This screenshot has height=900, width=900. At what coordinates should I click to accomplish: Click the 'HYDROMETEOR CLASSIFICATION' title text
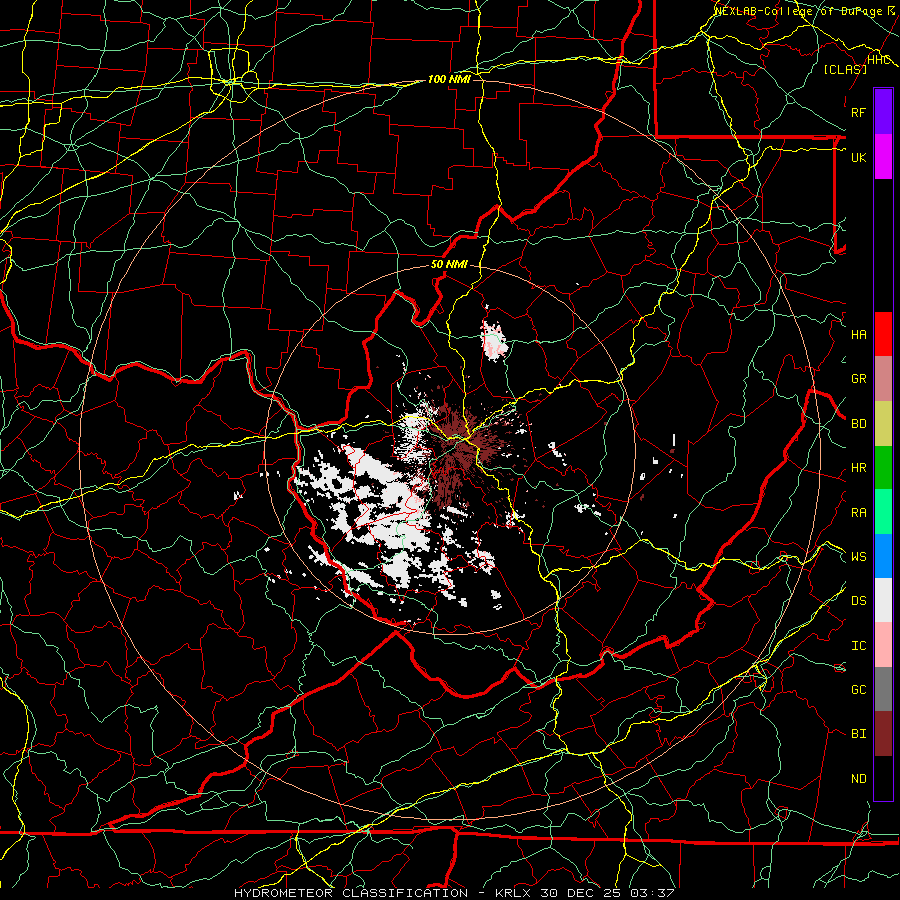tap(351, 893)
